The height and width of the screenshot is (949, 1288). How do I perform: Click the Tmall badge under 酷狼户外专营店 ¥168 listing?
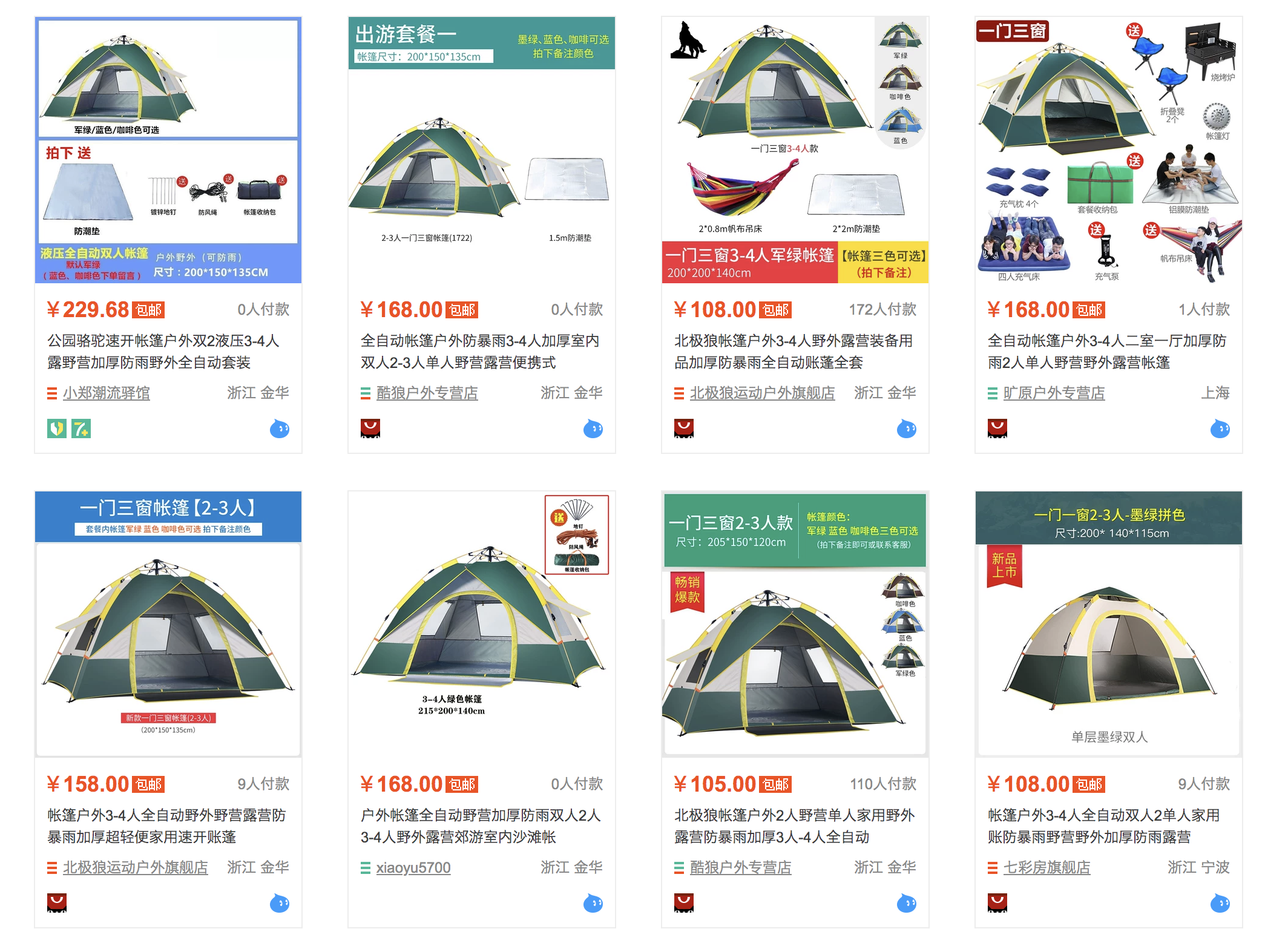point(370,429)
